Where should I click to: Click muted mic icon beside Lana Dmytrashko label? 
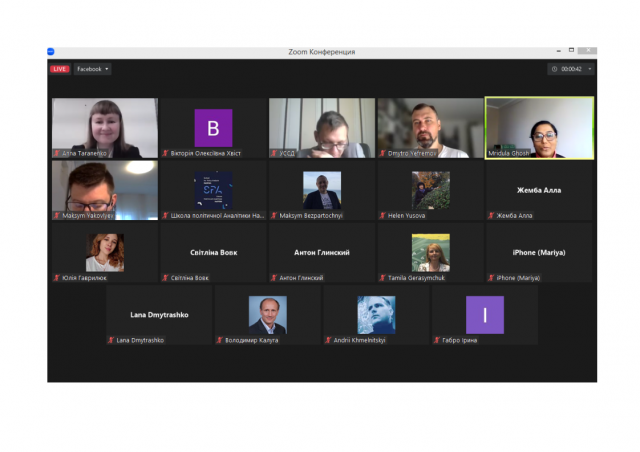111,340
